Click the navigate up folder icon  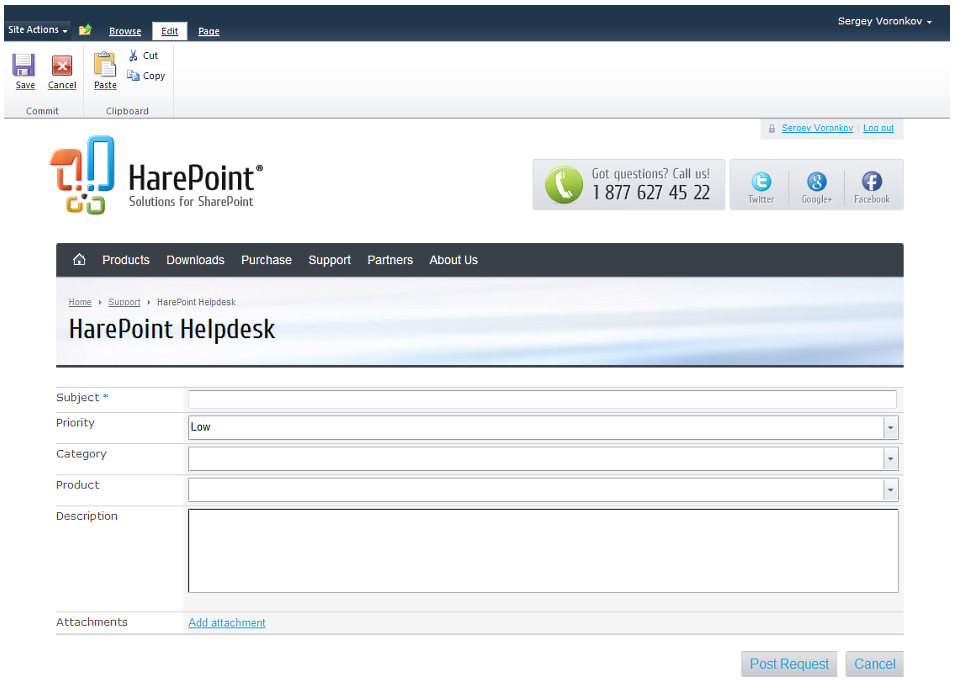(x=85, y=29)
